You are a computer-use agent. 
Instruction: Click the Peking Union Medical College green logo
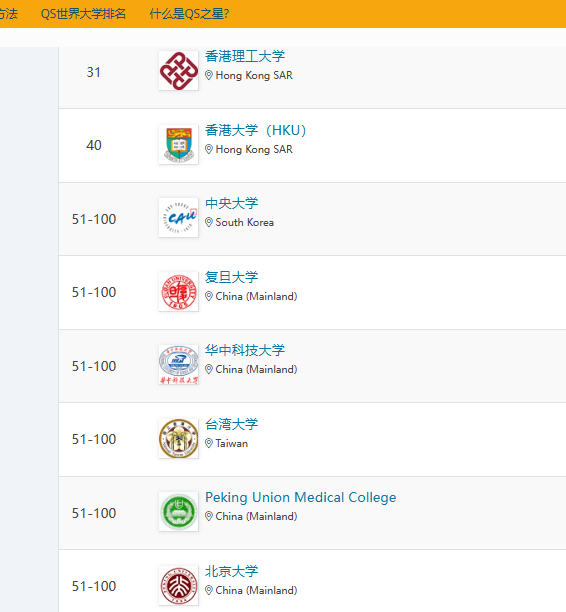[178, 511]
